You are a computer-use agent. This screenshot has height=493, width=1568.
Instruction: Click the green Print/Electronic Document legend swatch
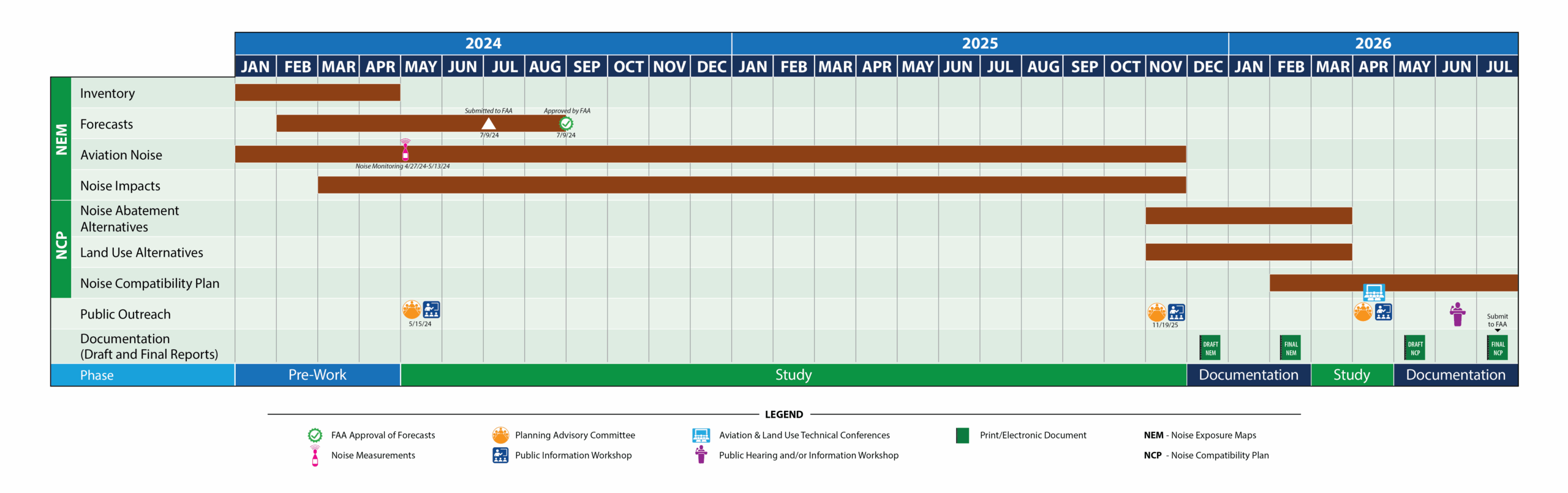point(962,435)
